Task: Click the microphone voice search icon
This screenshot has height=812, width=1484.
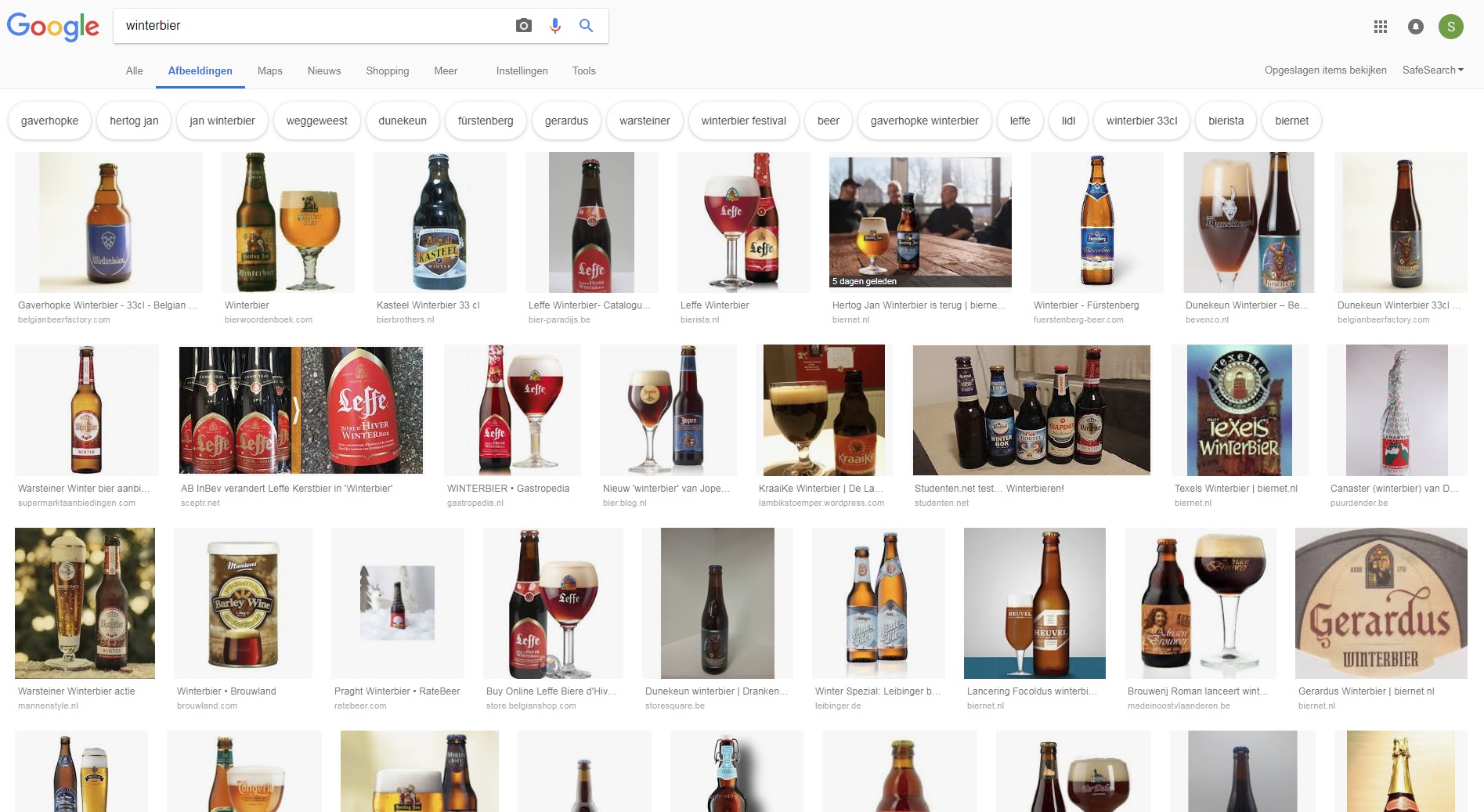Action: pos(555,26)
